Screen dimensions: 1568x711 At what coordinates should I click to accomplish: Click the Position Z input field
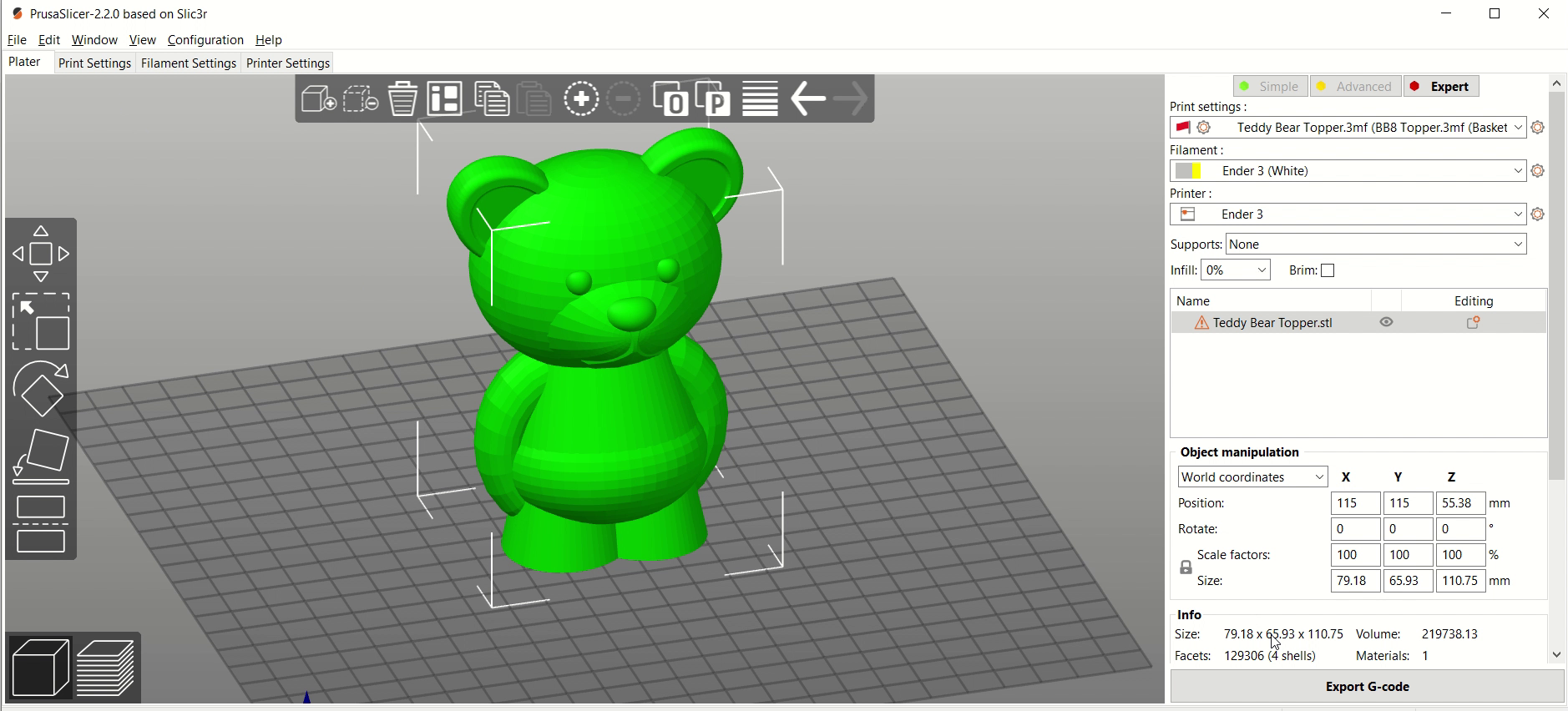click(x=1460, y=503)
